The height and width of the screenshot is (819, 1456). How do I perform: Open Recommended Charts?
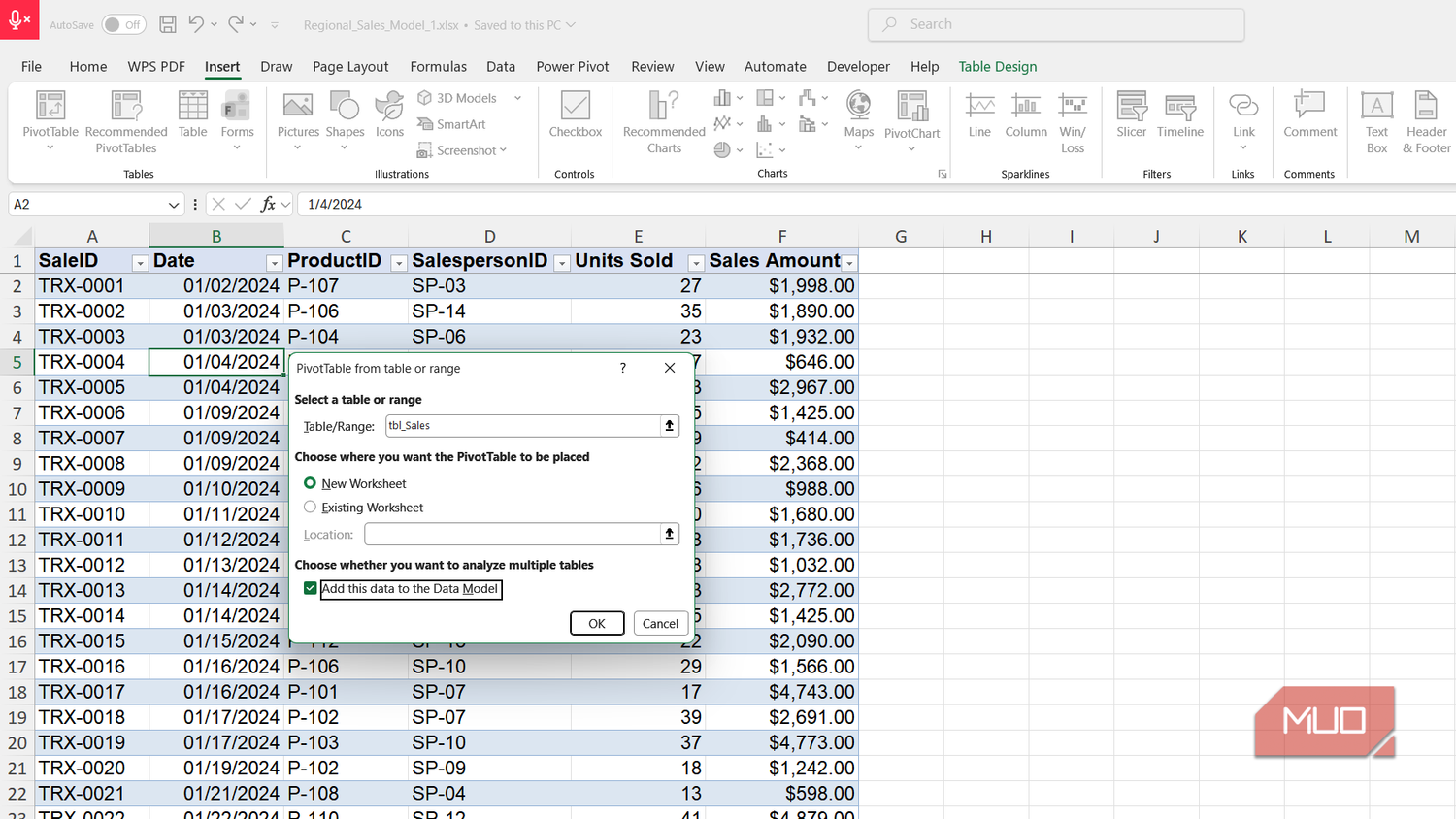tap(664, 121)
